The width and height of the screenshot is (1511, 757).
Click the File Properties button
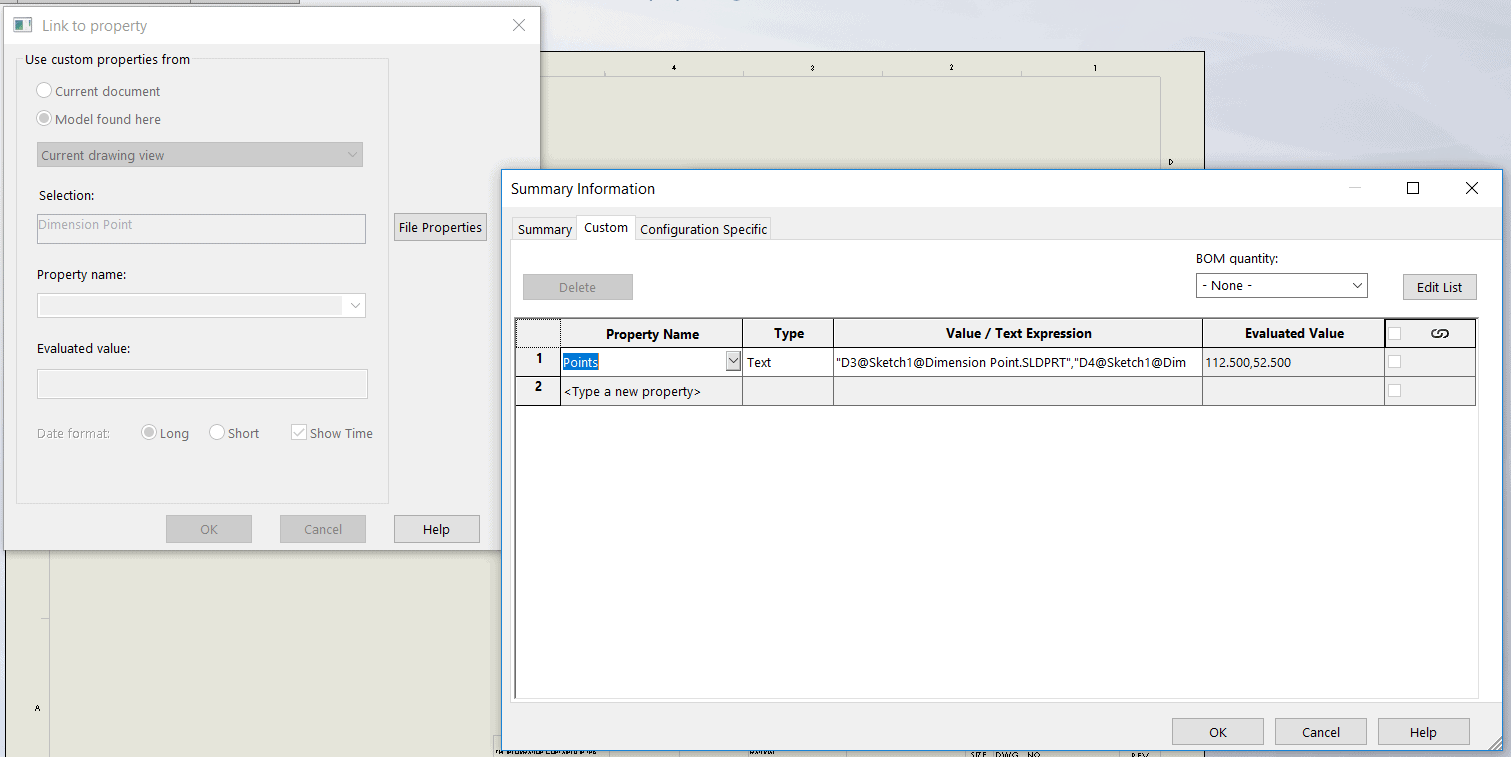(x=440, y=227)
